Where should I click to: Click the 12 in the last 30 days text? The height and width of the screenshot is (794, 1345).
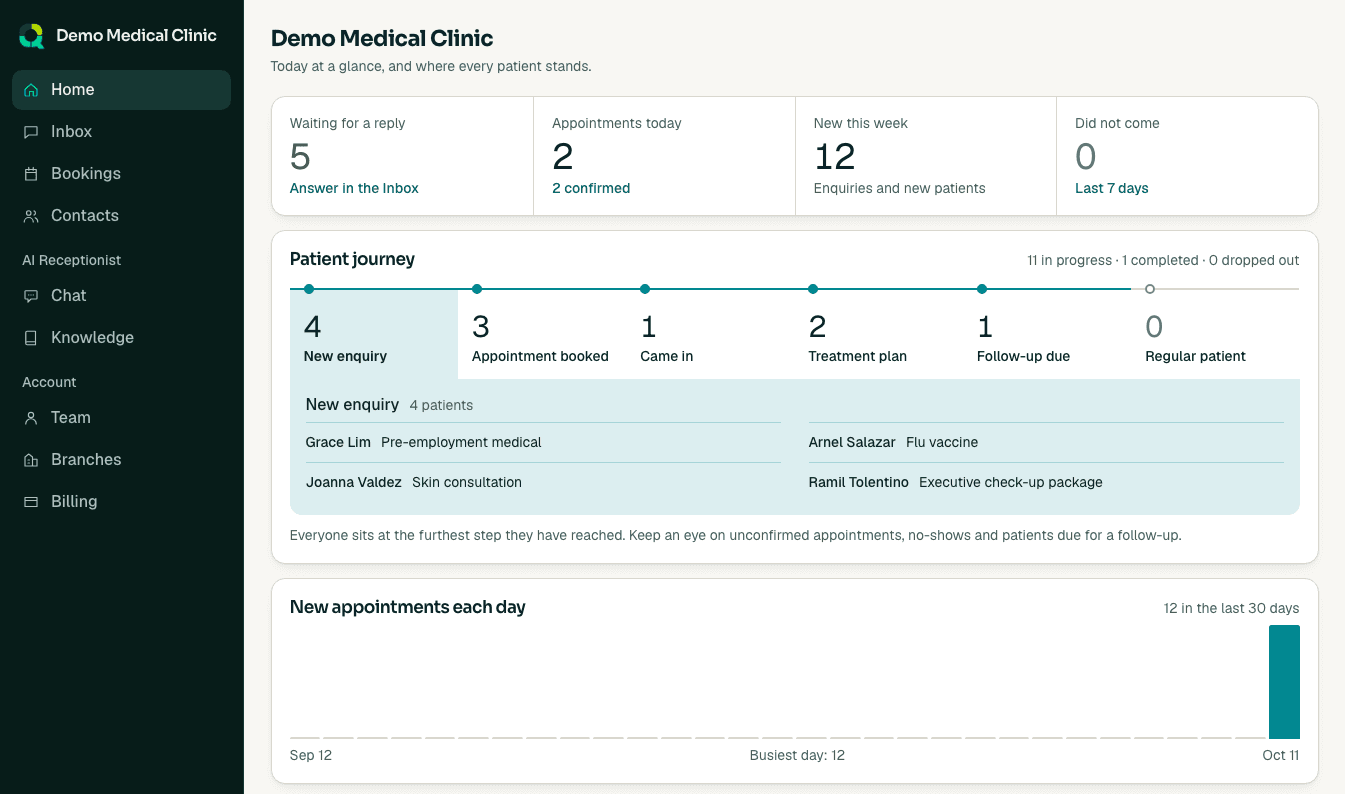pyautogui.click(x=1231, y=608)
